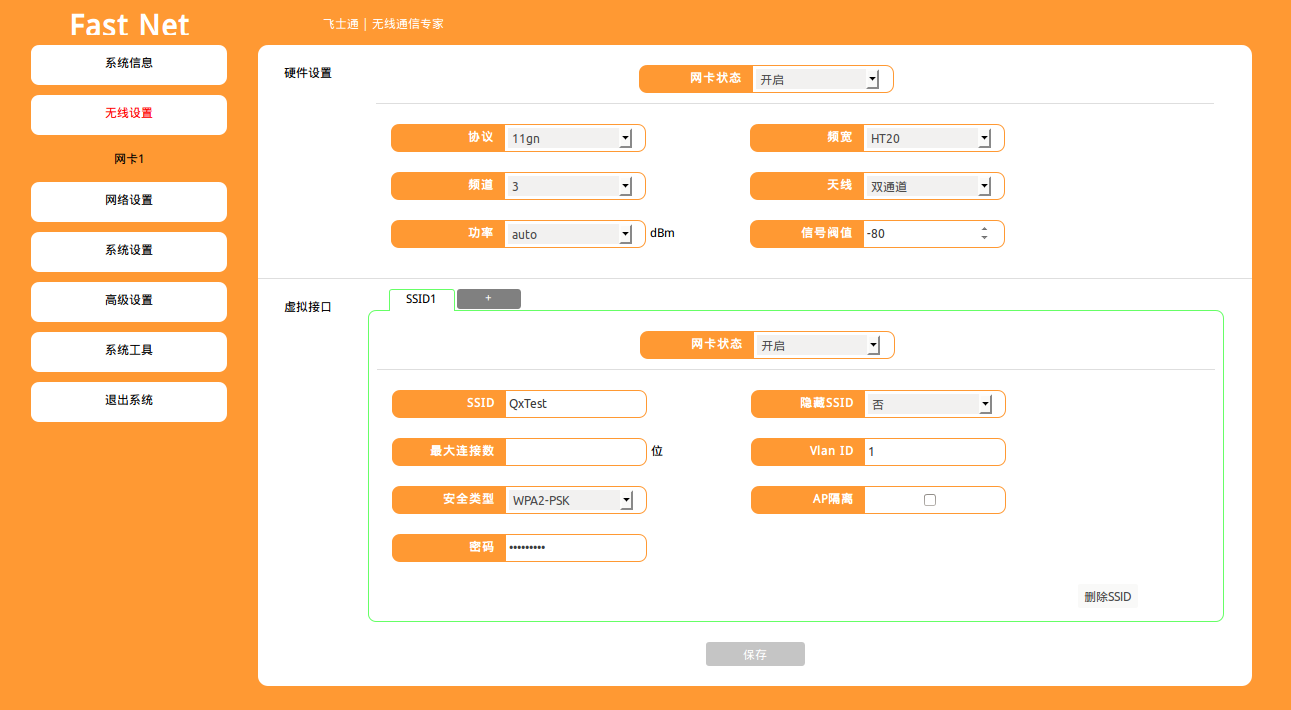The image size is (1291, 710).
Task: Increase 信号阈值 with the stepper arrow
Action: click(x=984, y=229)
